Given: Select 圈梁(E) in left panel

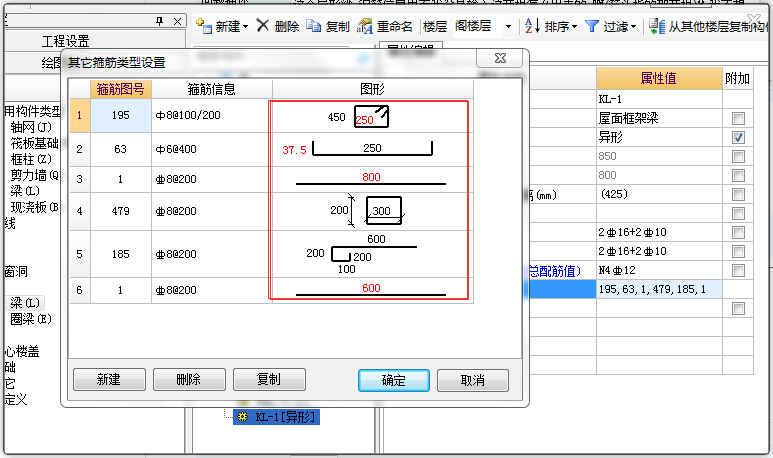Looking at the screenshot, I should pyautogui.click(x=31, y=319).
